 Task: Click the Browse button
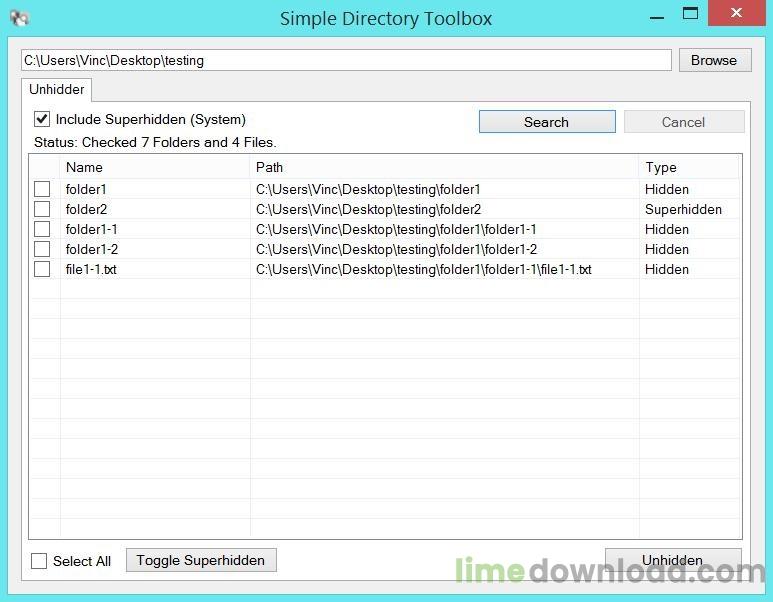pos(715,60)
